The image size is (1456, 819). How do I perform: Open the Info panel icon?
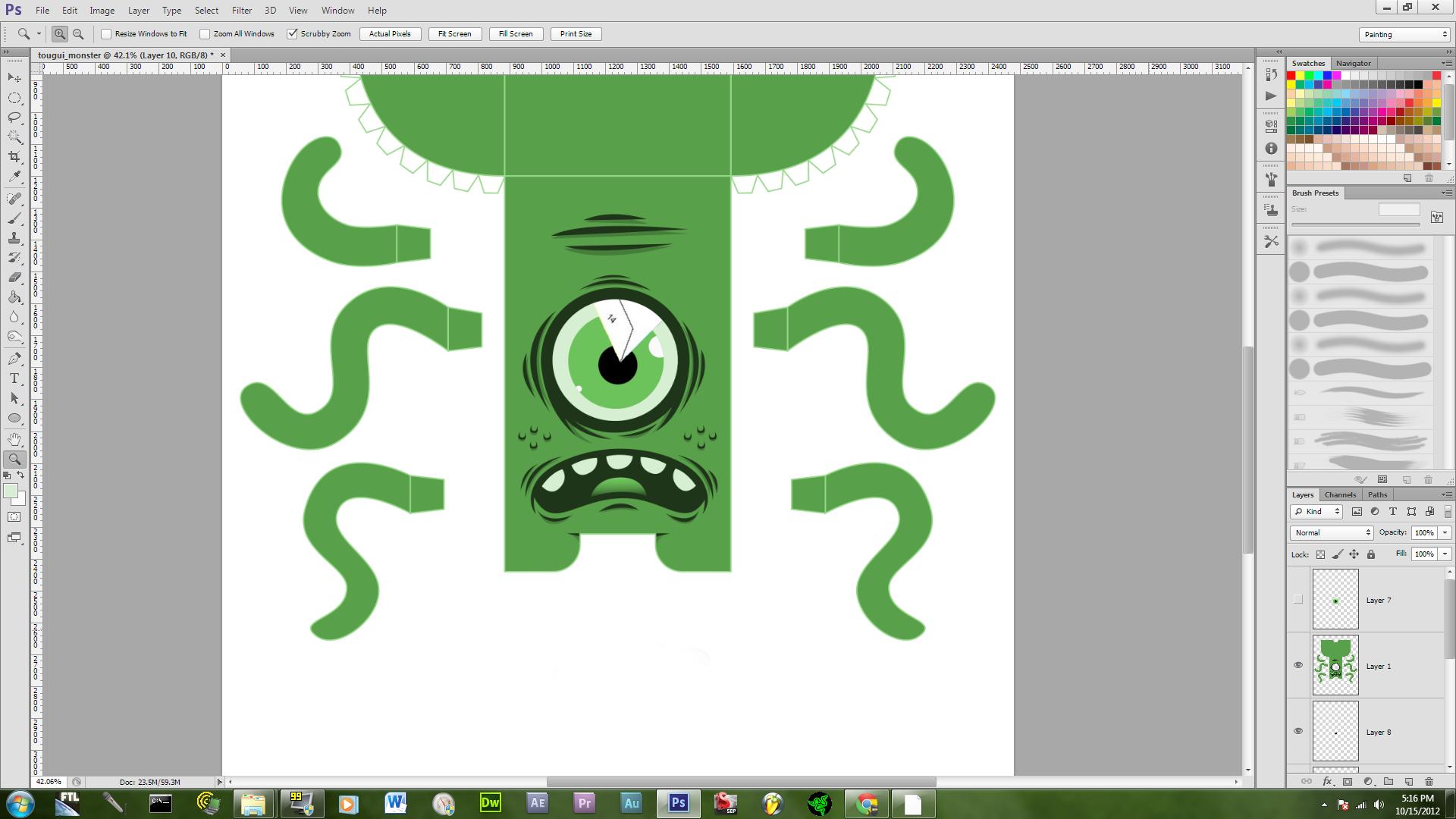(x=1272, y=149)
